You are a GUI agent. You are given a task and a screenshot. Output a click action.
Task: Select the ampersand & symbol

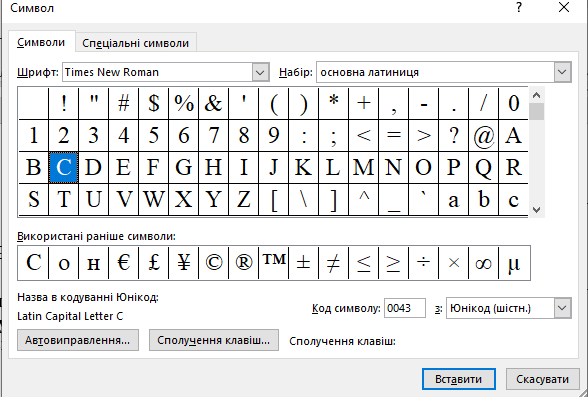pos(214,103)
